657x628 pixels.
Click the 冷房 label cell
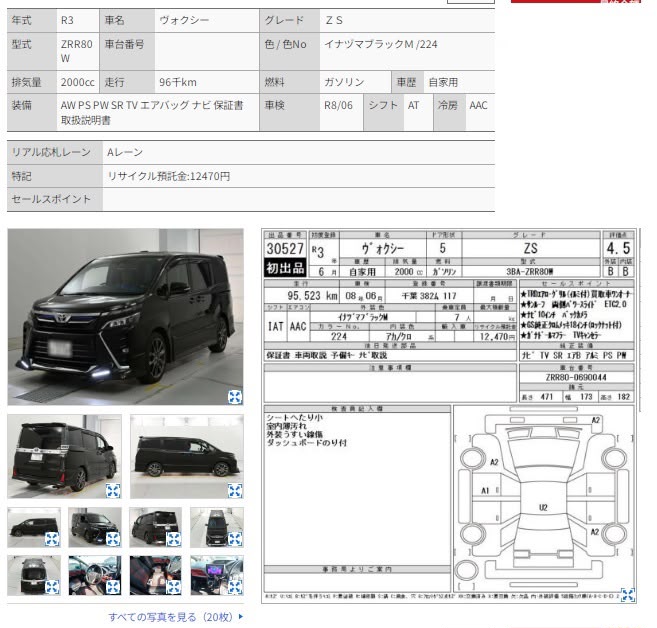click(x=449, y=113)
